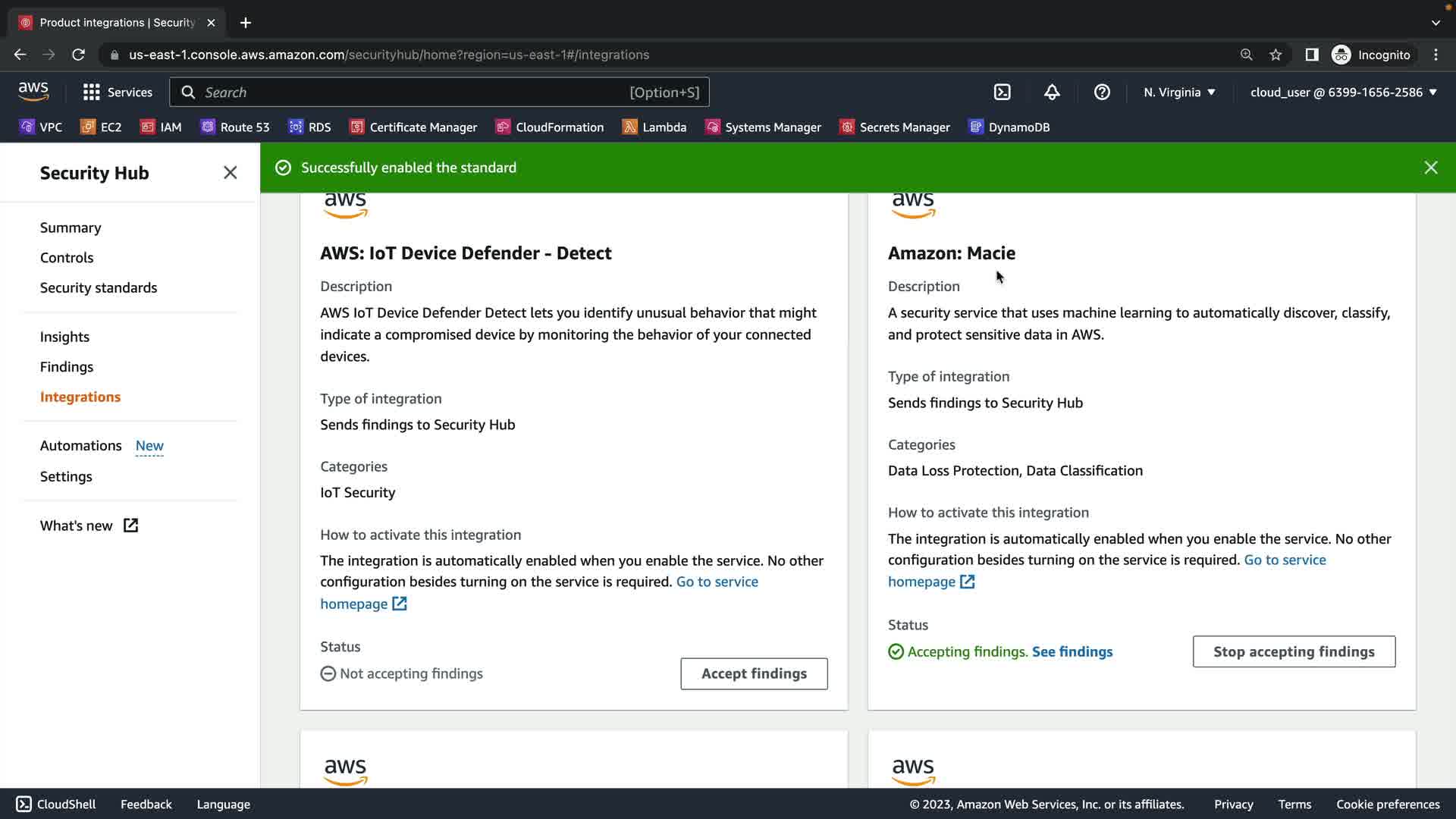Bookmark page with star icon
The width and height of the screenshot is (1456, 819).
(x=1276, y=55)
